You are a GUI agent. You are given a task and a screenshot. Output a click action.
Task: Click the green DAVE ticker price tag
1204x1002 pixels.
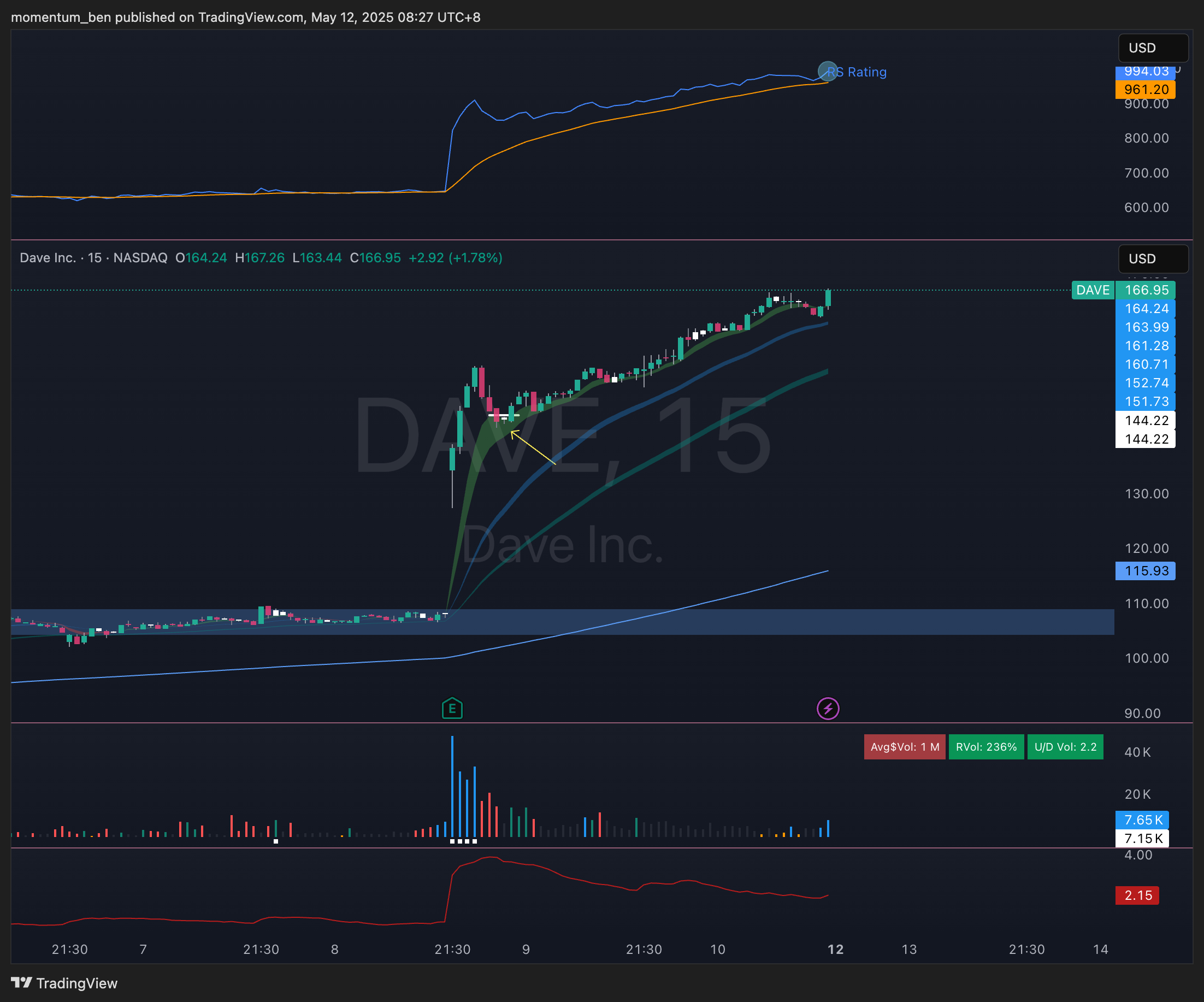[1092, 290]
